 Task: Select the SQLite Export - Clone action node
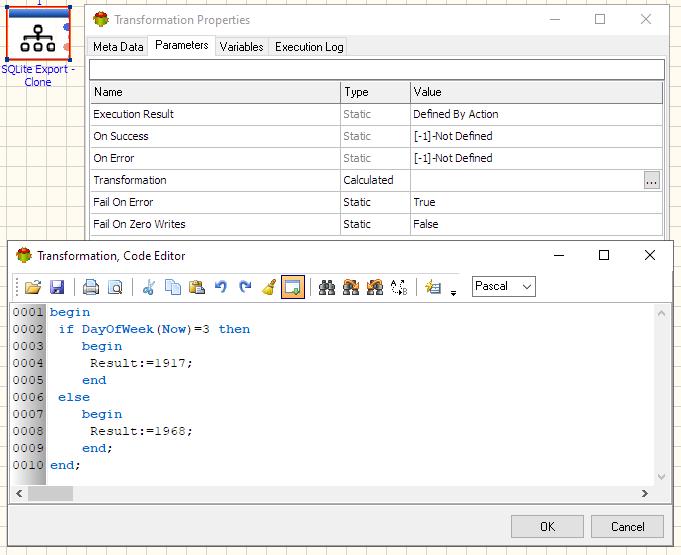pyautogui.click(x=38, y=33)
